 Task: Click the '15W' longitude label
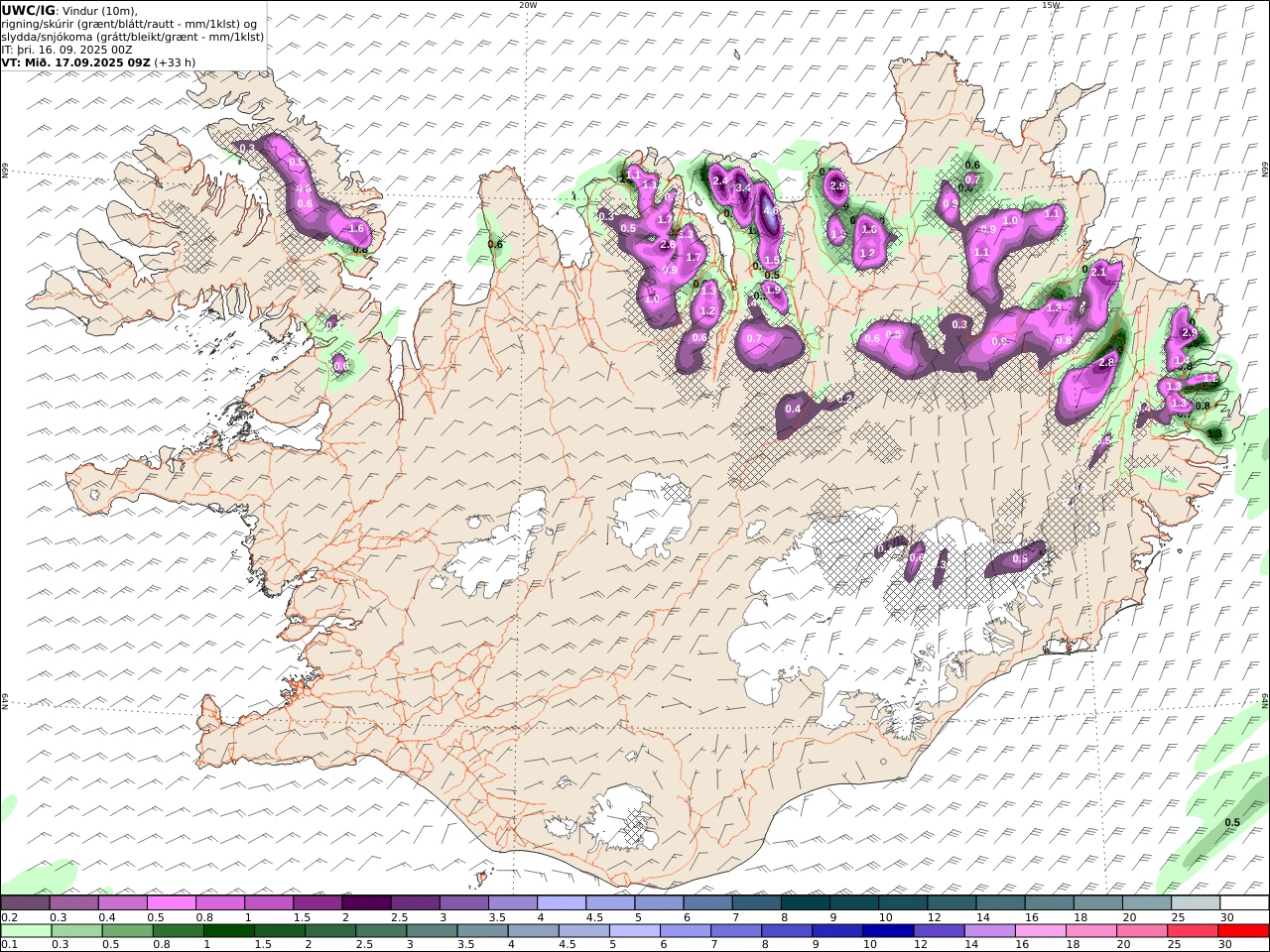[1051, 5]
